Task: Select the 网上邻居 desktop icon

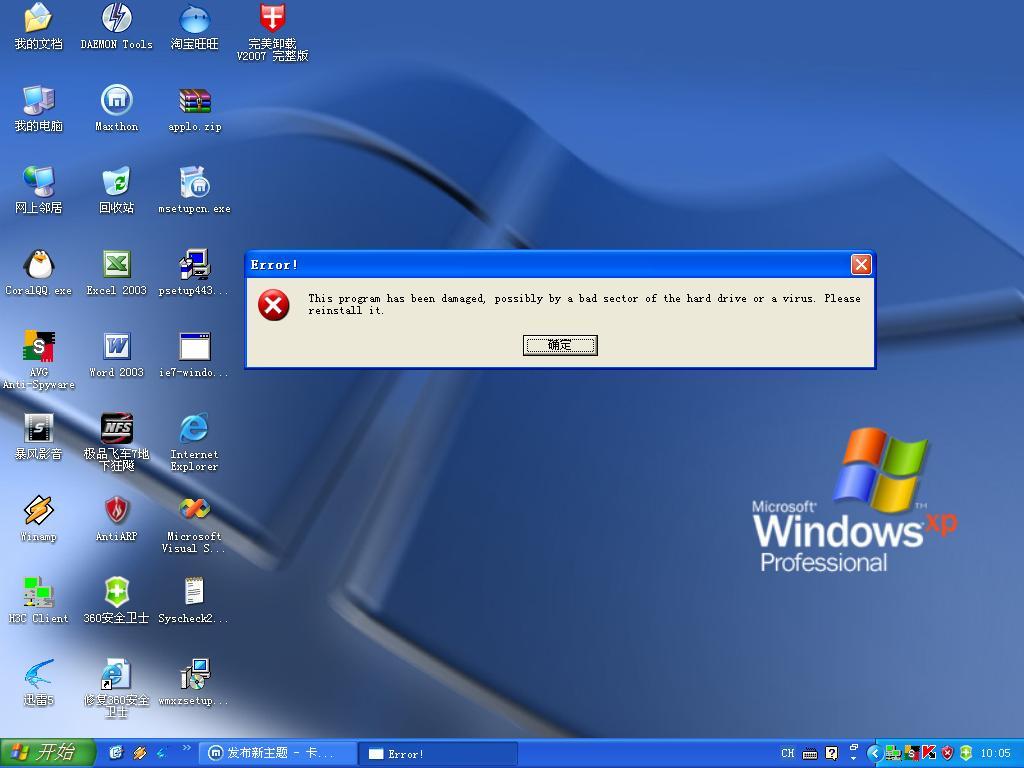Action: click(x=39, y=191)
